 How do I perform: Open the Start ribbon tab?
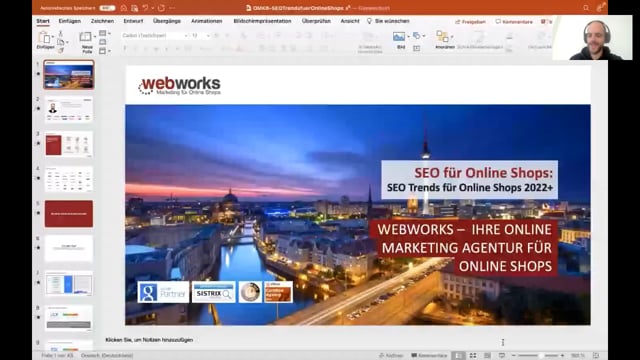pos(43,21)
